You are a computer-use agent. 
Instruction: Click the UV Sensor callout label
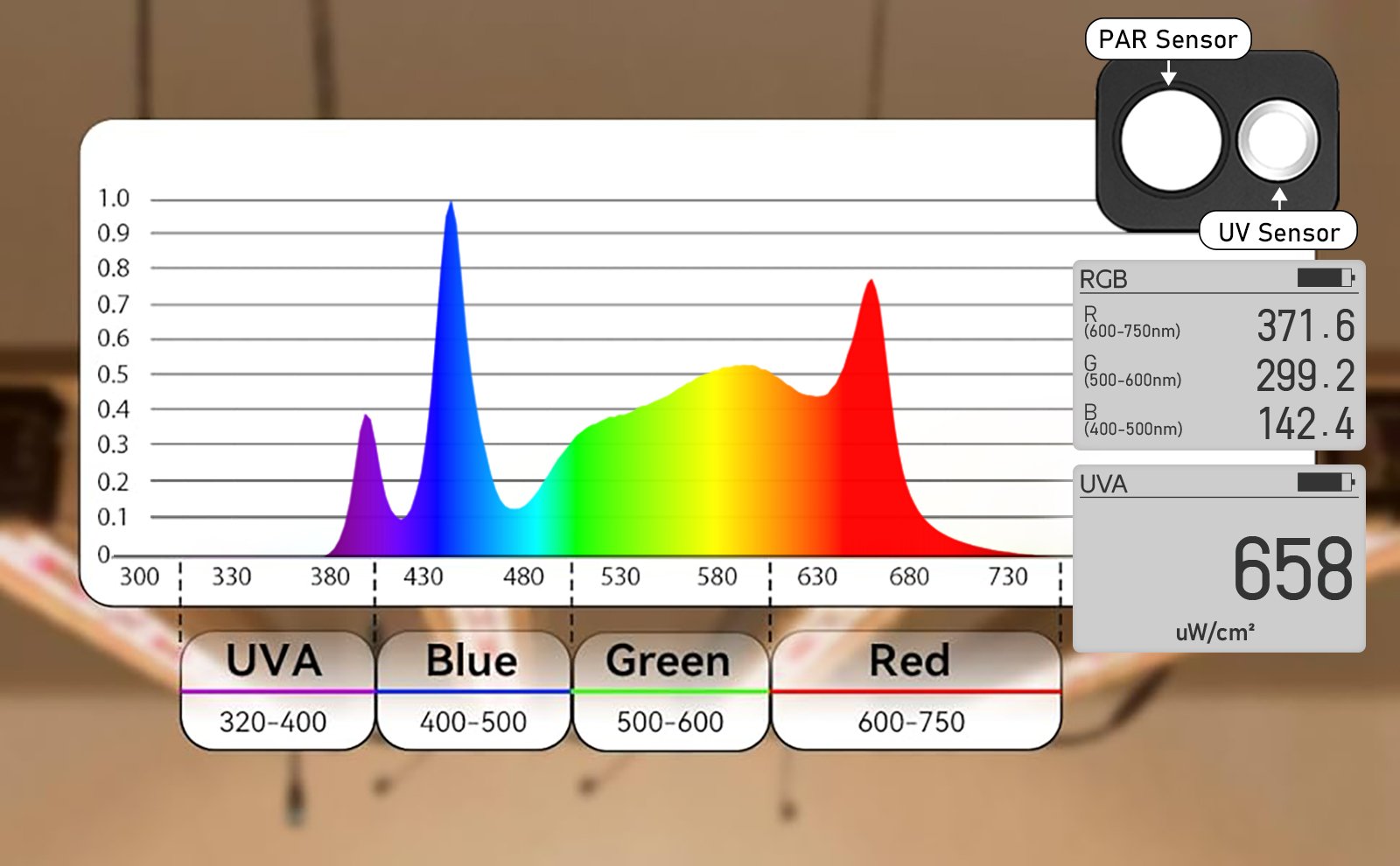coord(1277,232)
